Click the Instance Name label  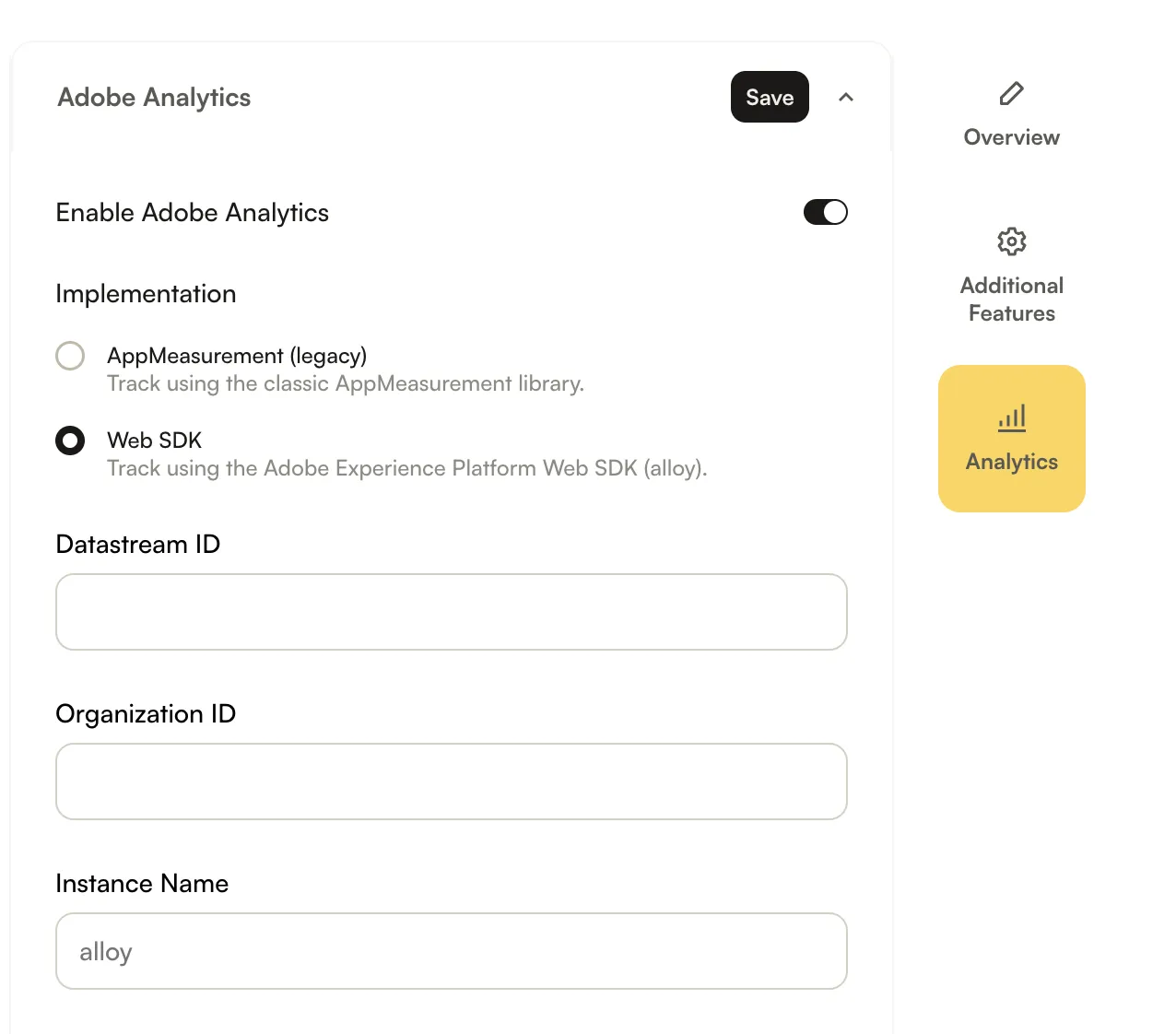[x=142, y=884]
